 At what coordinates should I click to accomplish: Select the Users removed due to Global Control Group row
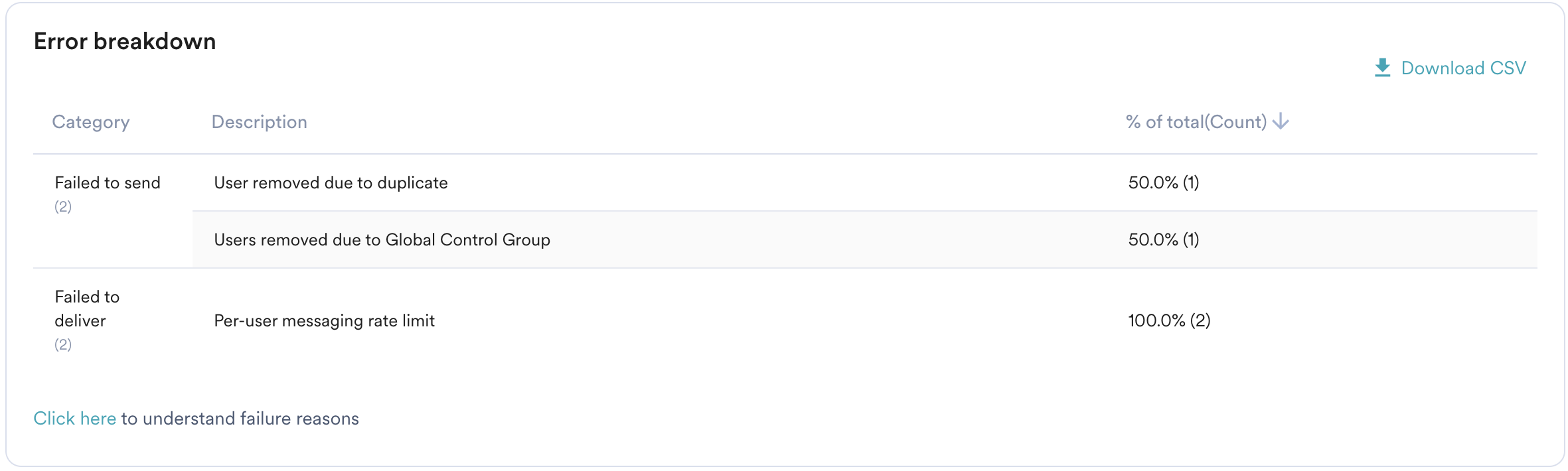pos(382,239)
